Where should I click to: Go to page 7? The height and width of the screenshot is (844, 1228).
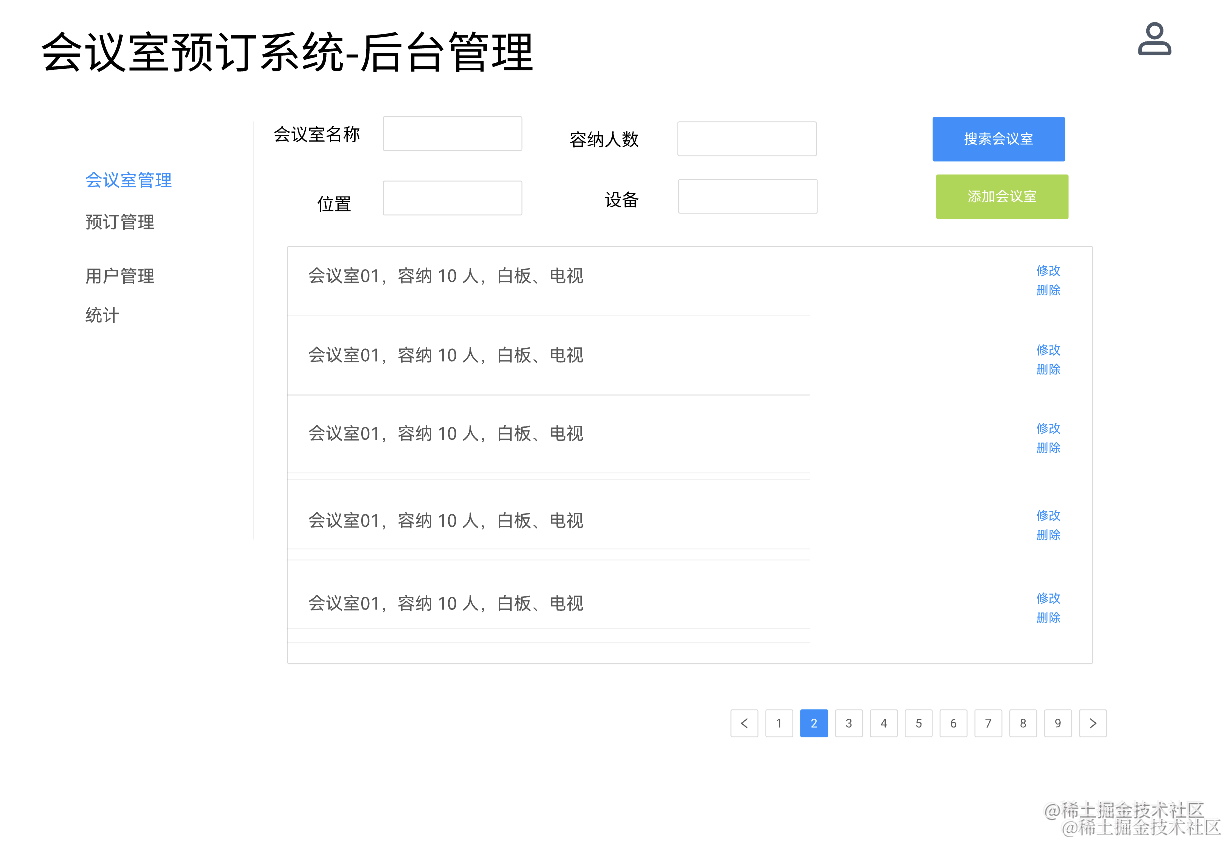coord(988,723)
